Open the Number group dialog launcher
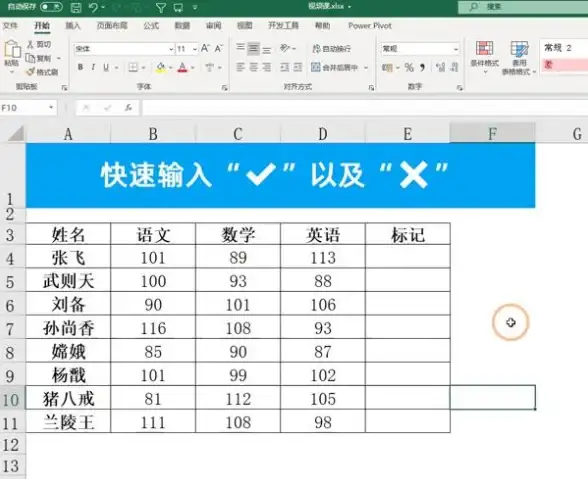The image size is (588, 479). [459, 87]
